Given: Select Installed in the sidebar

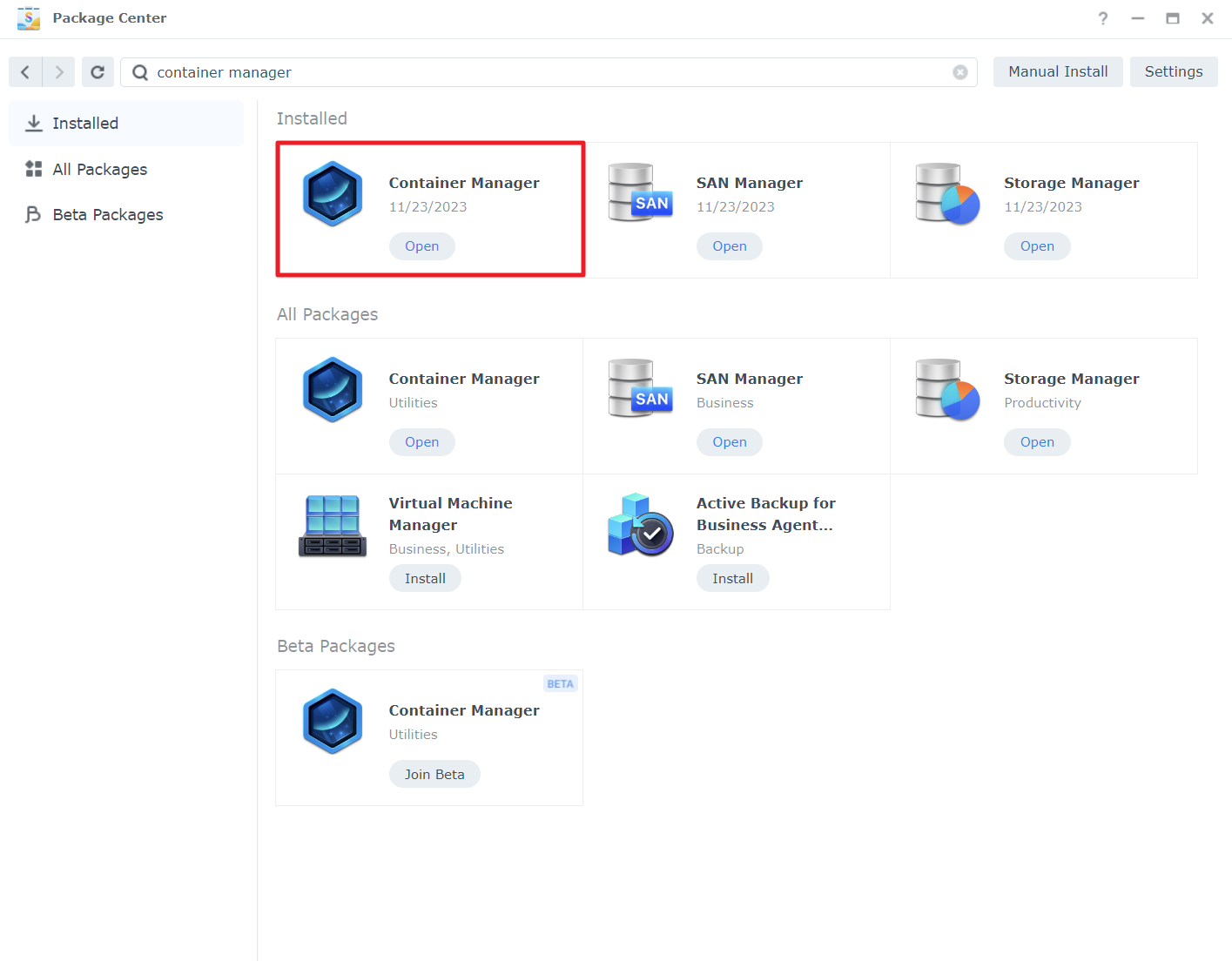Looking at the screenshot, I should coord(126,124).
